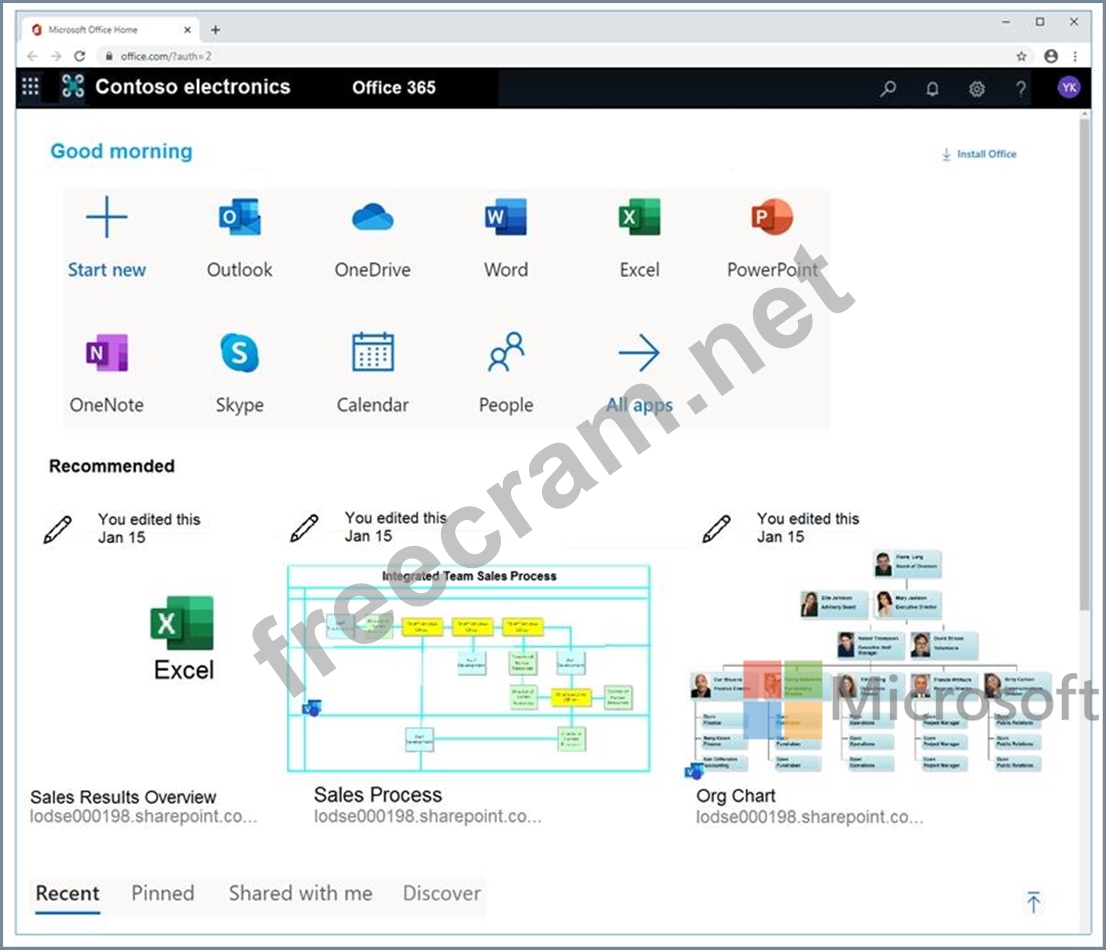Launch OneDrive app icon

[372, 217]
